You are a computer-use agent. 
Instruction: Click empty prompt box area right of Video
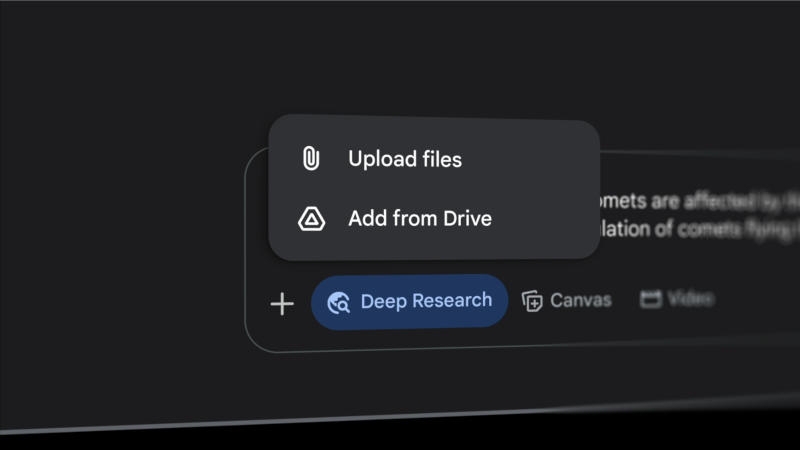coord(760,298)
